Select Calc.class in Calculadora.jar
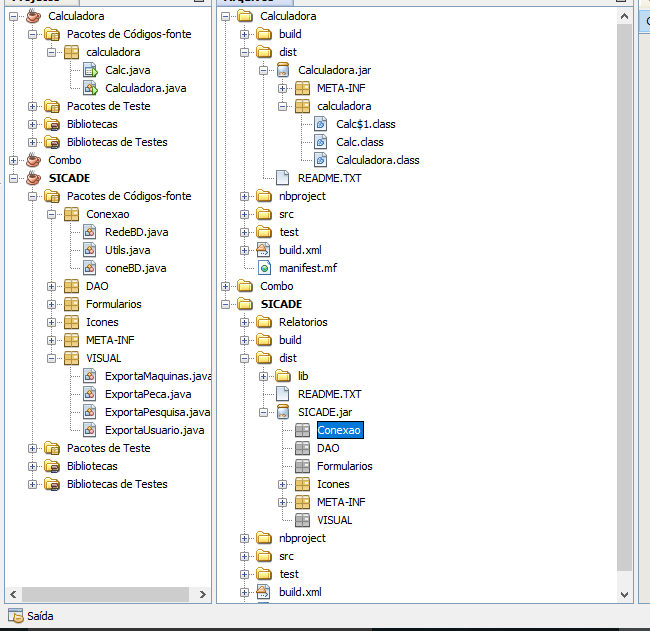650x631 pixels. click(360, 142)
